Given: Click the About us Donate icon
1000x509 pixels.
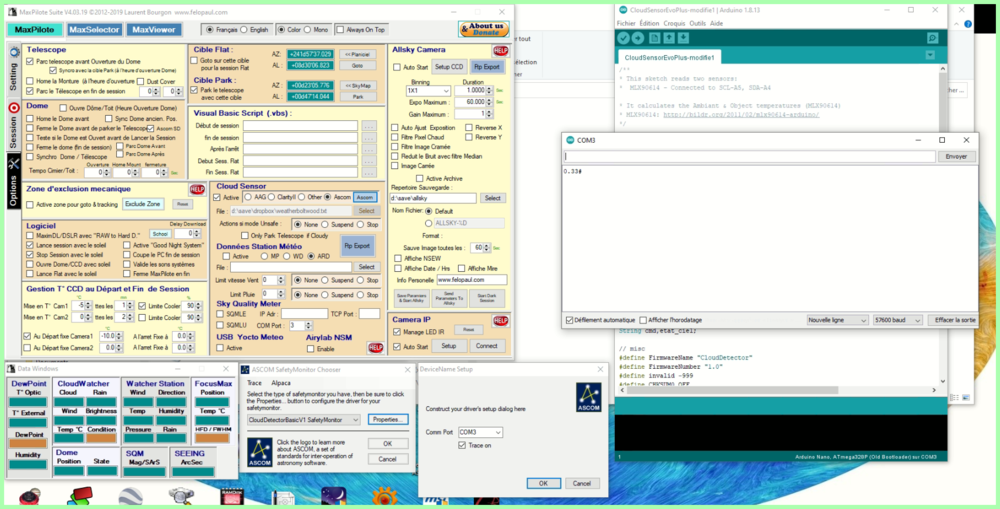Looking at the screenshot, I should coord(483,29).
